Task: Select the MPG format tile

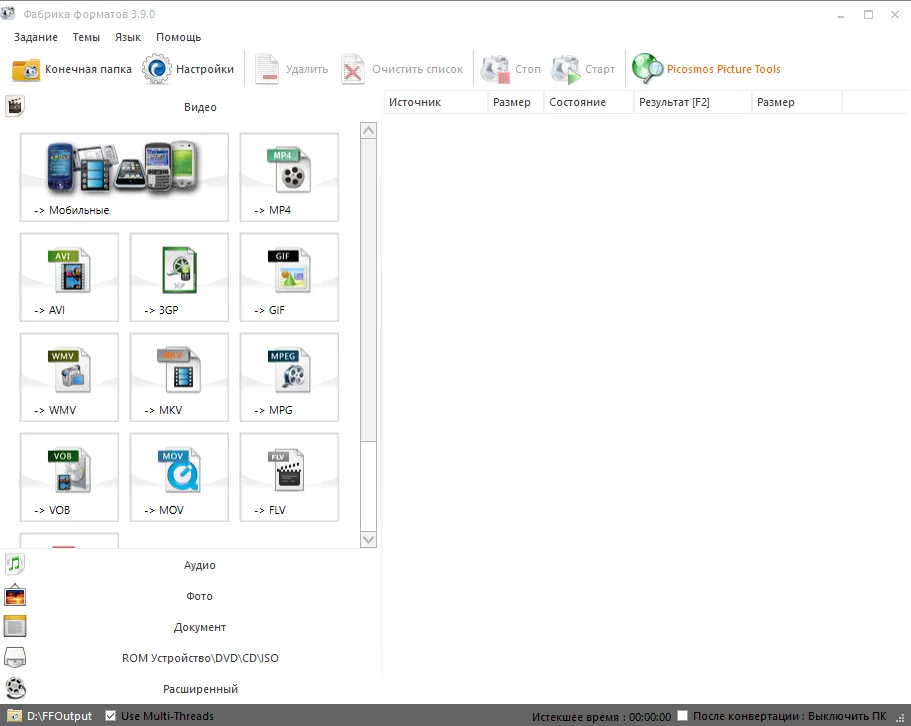Action: tap(289, 377)
